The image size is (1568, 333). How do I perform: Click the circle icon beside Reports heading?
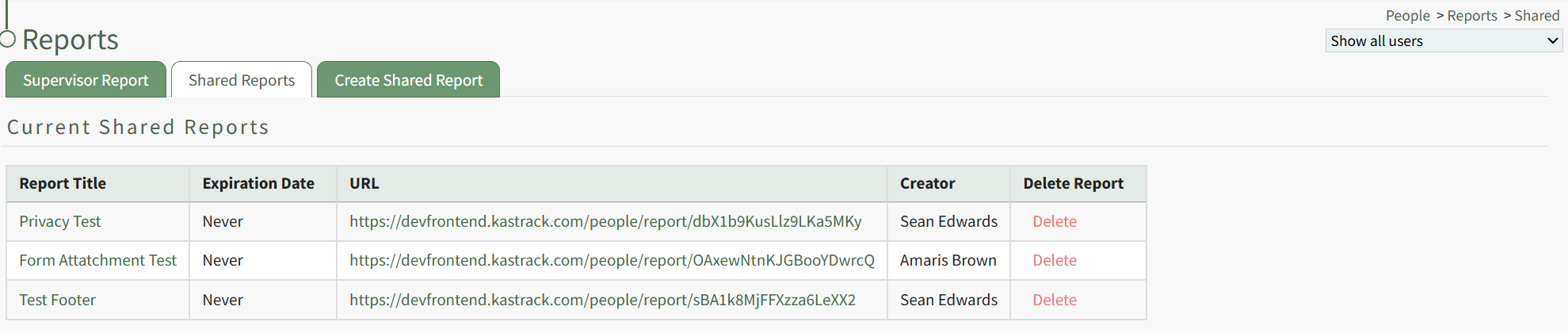pos(8,39)
